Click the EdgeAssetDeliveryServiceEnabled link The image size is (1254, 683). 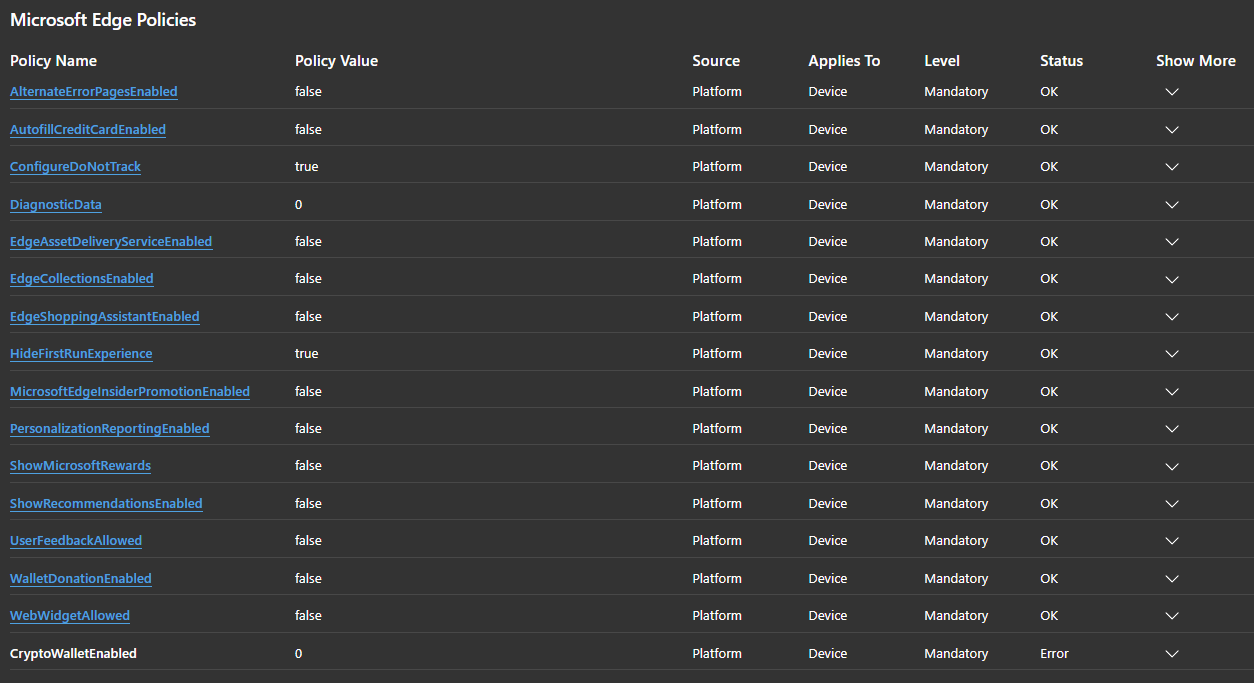[111, 242]
